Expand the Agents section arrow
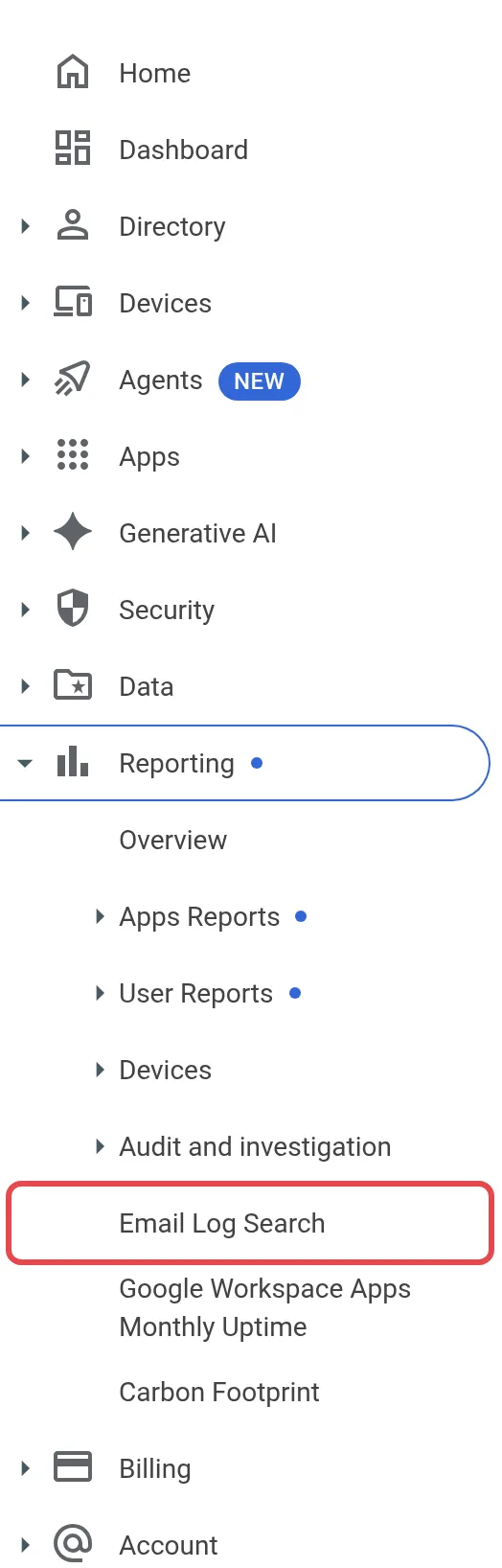Screen dimensions: 502x1568 26,380
